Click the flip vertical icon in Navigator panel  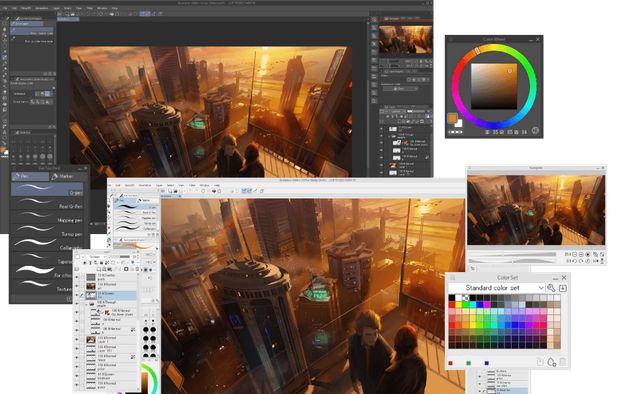[x=602, y=261]
